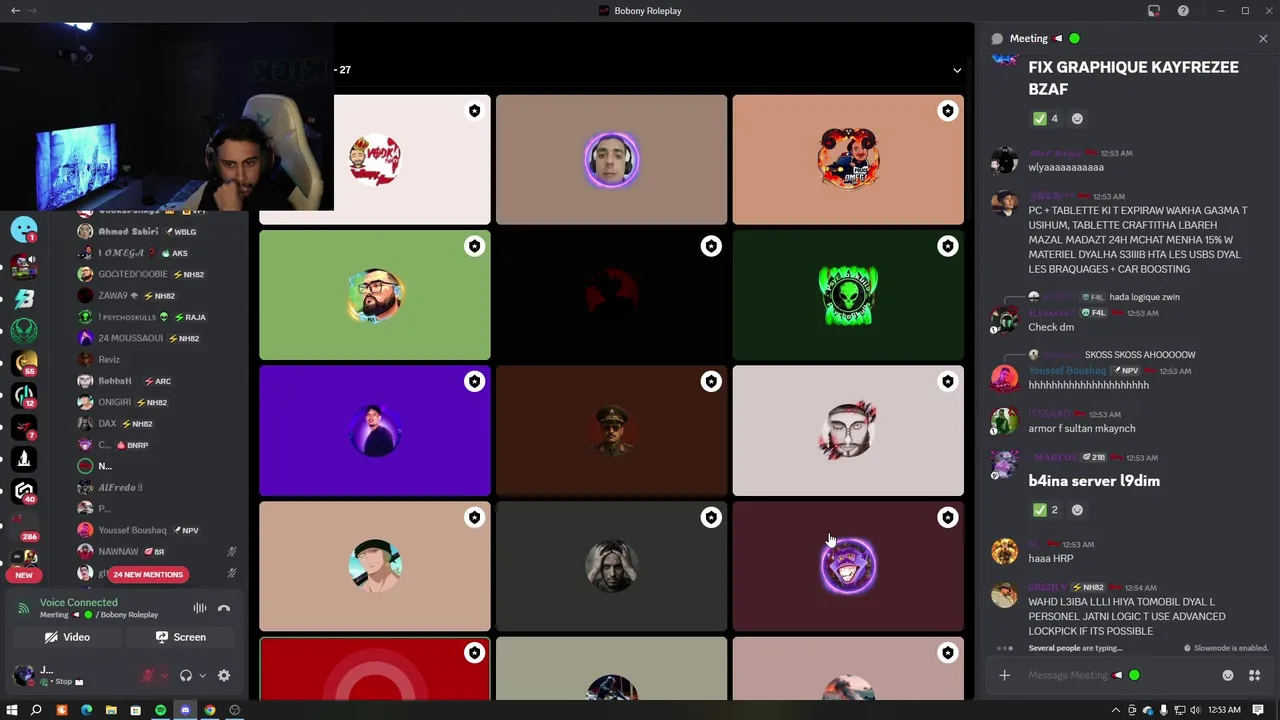The image size is (1280, 720).
Task: Open the green alien server icon in sidebar
Action: coord(24,331)
